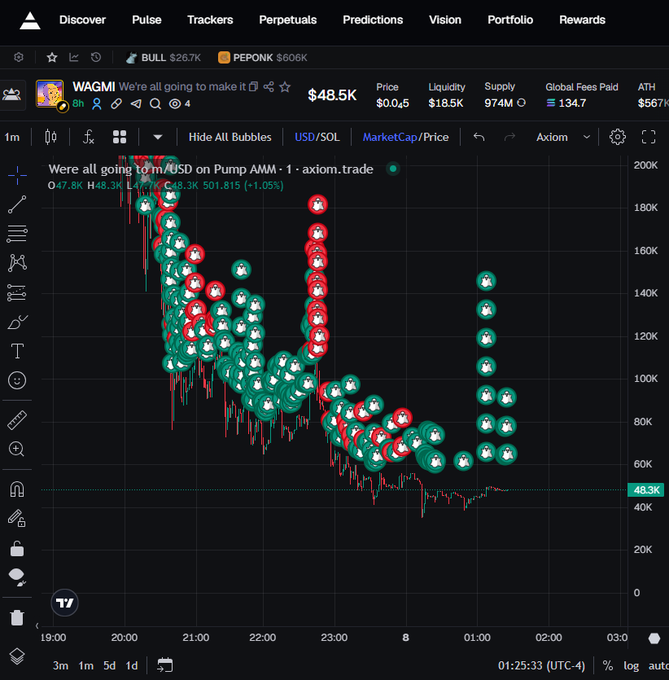Viewport: 669px width, 680px height.
Task: Select the trend line drawing tool
Action: (17, 204)
